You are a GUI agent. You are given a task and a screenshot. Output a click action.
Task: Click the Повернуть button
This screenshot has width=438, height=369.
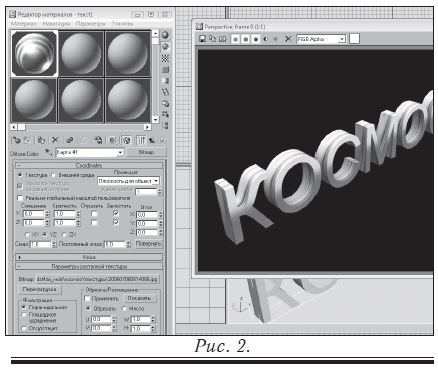click(x=148, y=244)
